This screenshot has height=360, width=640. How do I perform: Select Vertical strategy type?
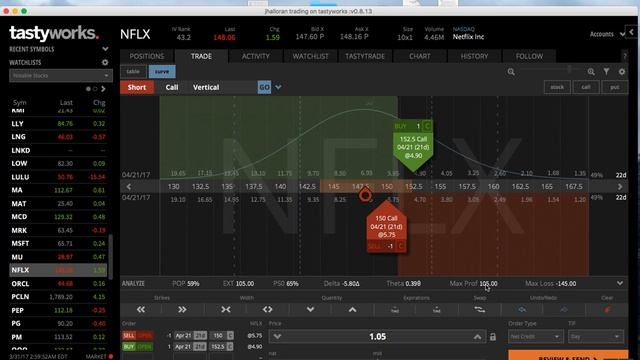206,87
